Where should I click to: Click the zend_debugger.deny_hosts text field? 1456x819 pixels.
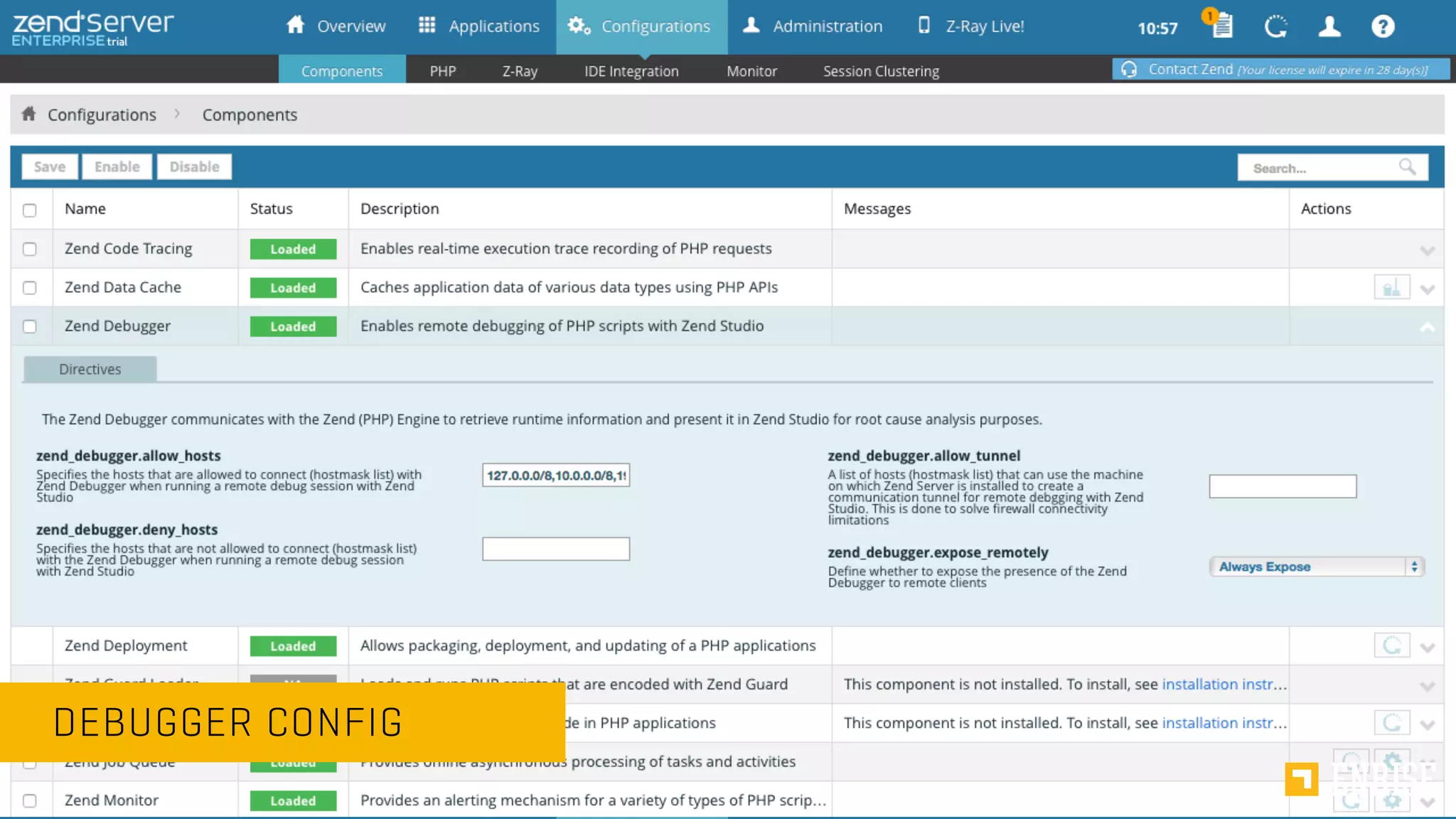click(555, 549)
